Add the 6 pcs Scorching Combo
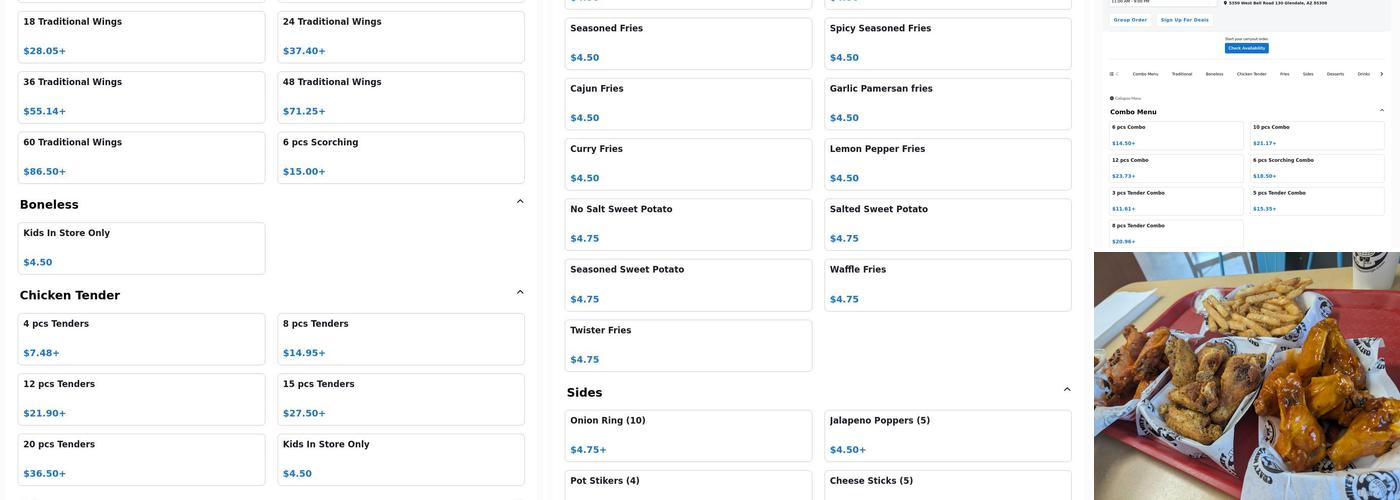Viewport: 1400px width, 500px height. click(x=1317, y=167)
